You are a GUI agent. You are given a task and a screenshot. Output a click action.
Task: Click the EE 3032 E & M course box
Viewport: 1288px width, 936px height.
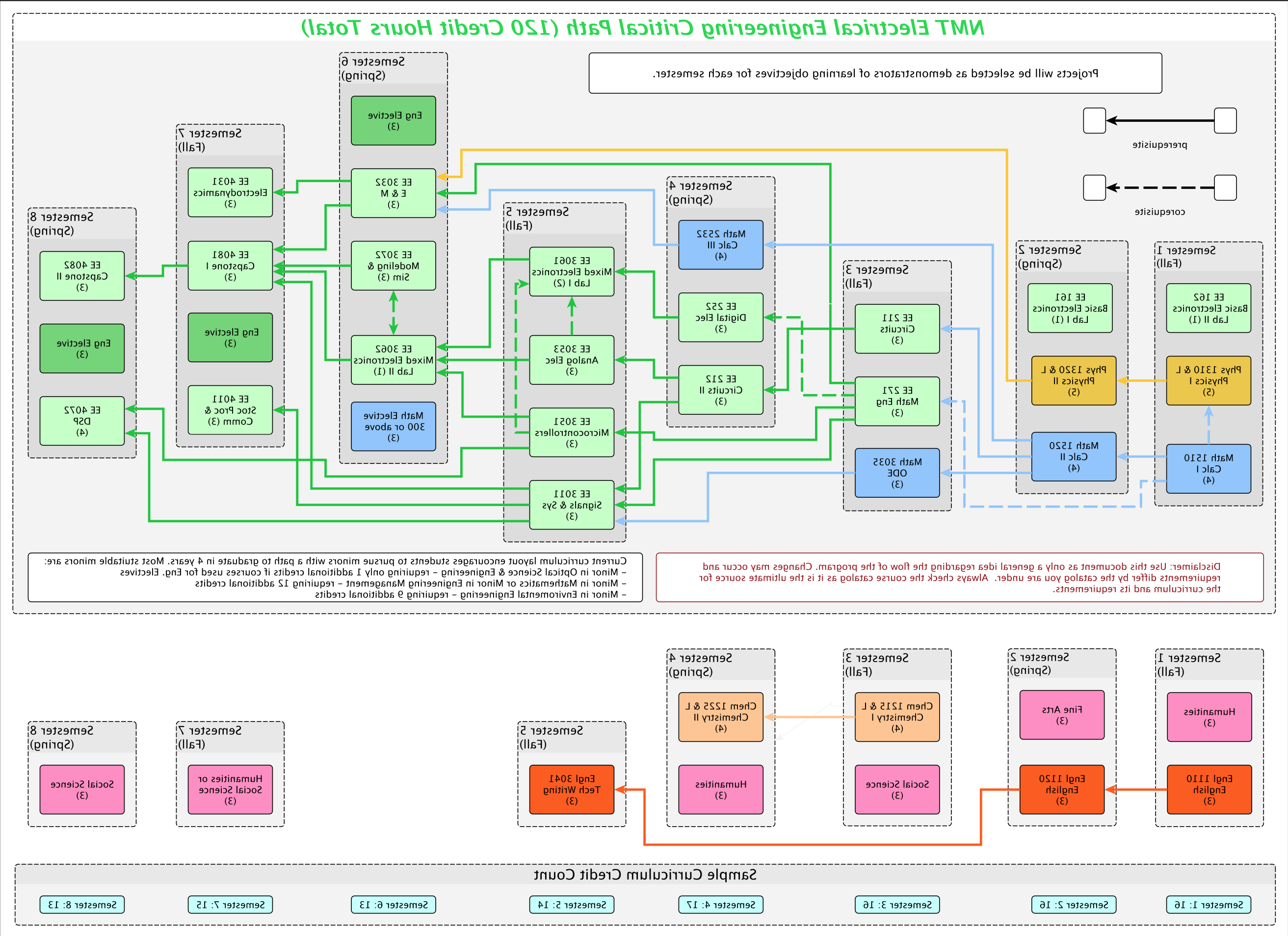pyautogui.click(x=393, y=193)
